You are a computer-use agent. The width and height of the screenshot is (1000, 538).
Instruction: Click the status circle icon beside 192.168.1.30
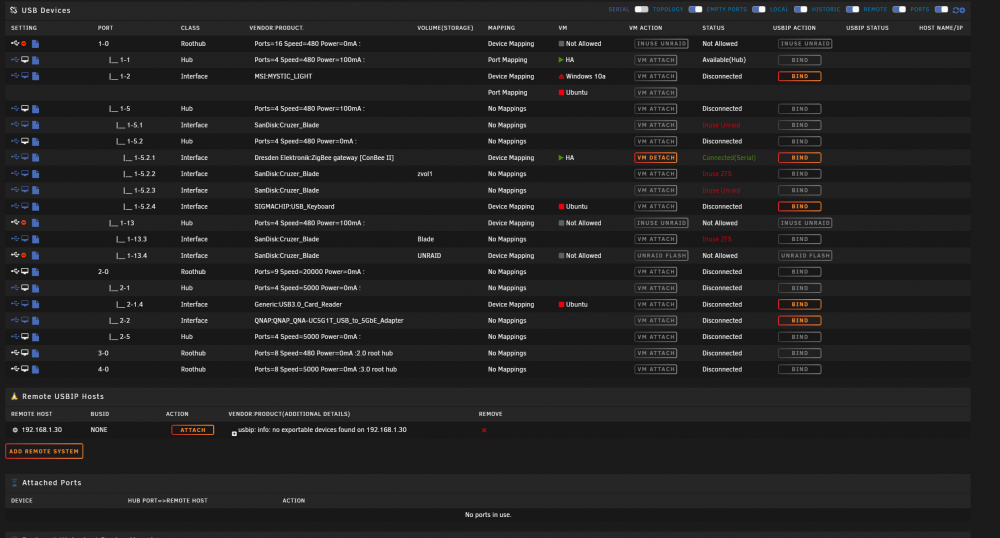pos(15,430)
